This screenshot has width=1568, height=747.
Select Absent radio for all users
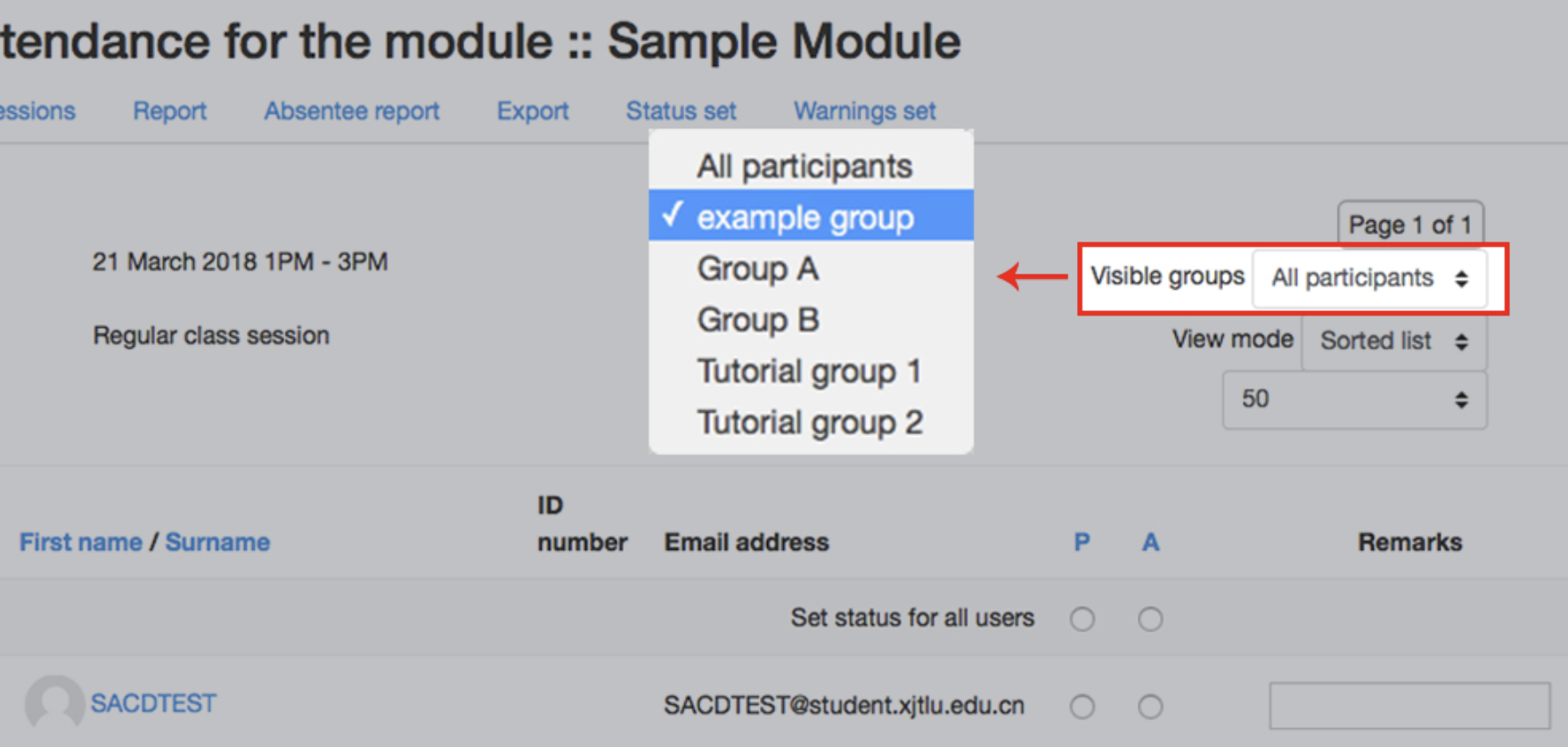click(x=1150, y=619)
